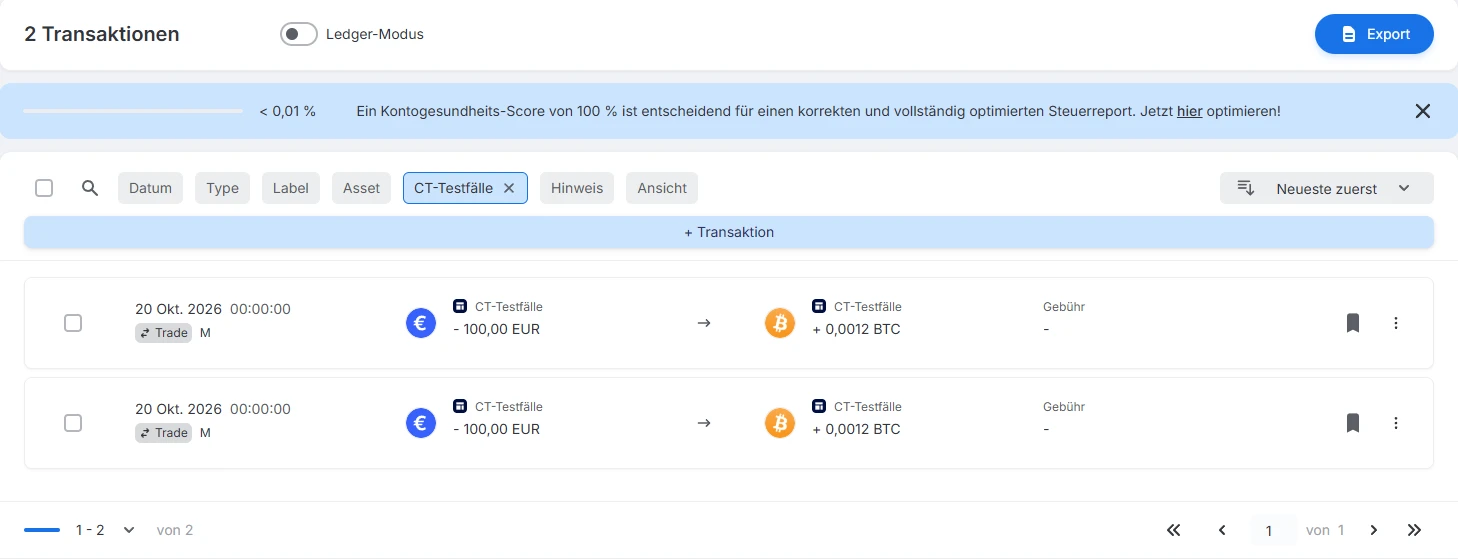Select the first transaction row's checkbox
The width and height of the screenshot is (1458, 559).
pos(73,323)
